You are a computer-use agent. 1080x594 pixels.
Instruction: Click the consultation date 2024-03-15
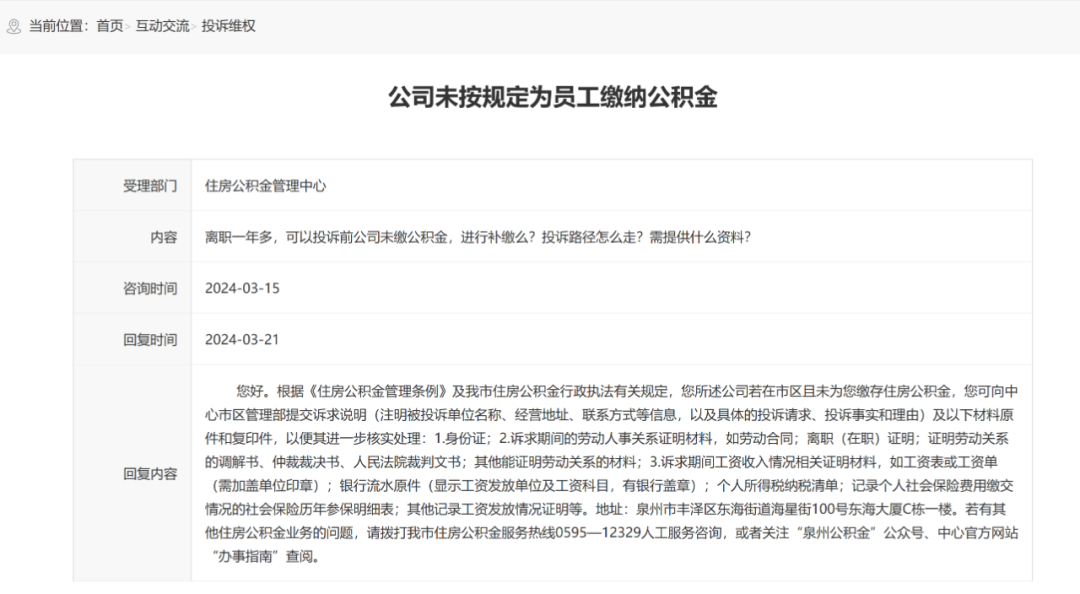point(242,288)
